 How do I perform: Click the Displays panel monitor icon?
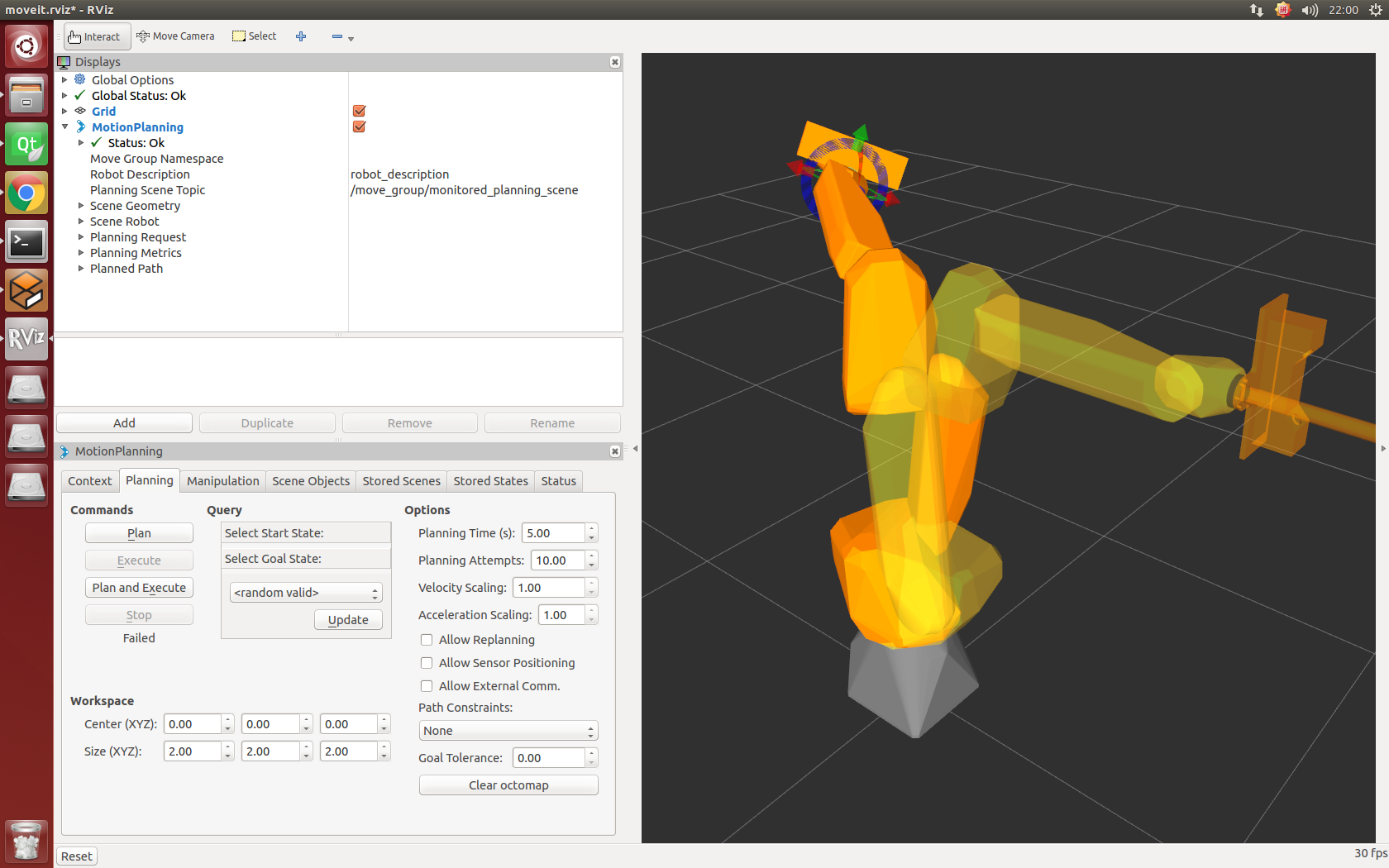click(x=64, y=62)
